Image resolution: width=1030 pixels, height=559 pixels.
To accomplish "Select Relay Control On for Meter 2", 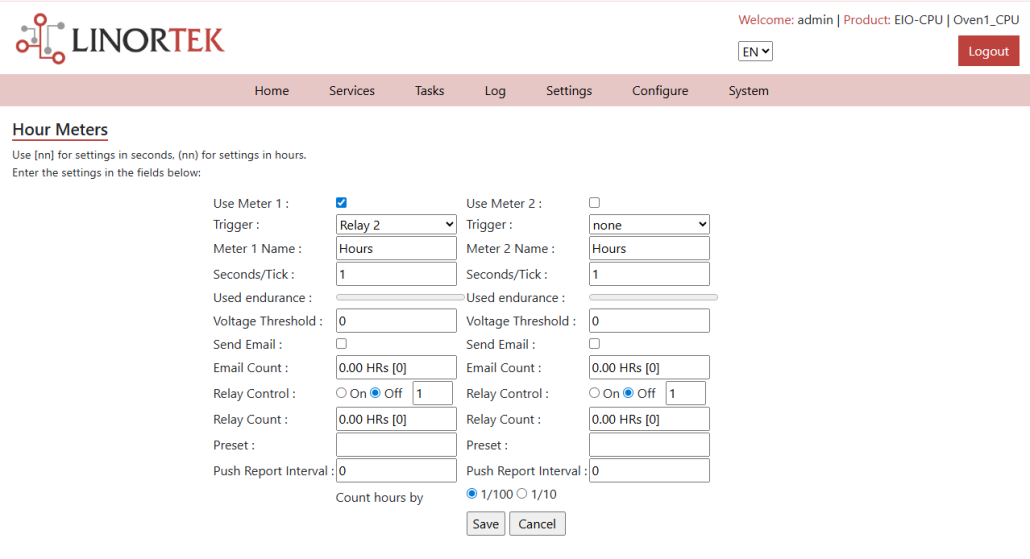I will pyautogui.click(x=594, y=393).
